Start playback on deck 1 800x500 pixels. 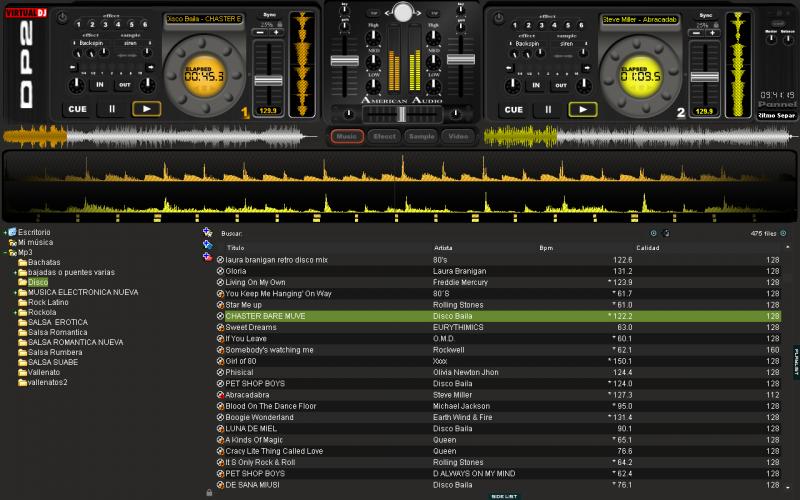[146, 109]
